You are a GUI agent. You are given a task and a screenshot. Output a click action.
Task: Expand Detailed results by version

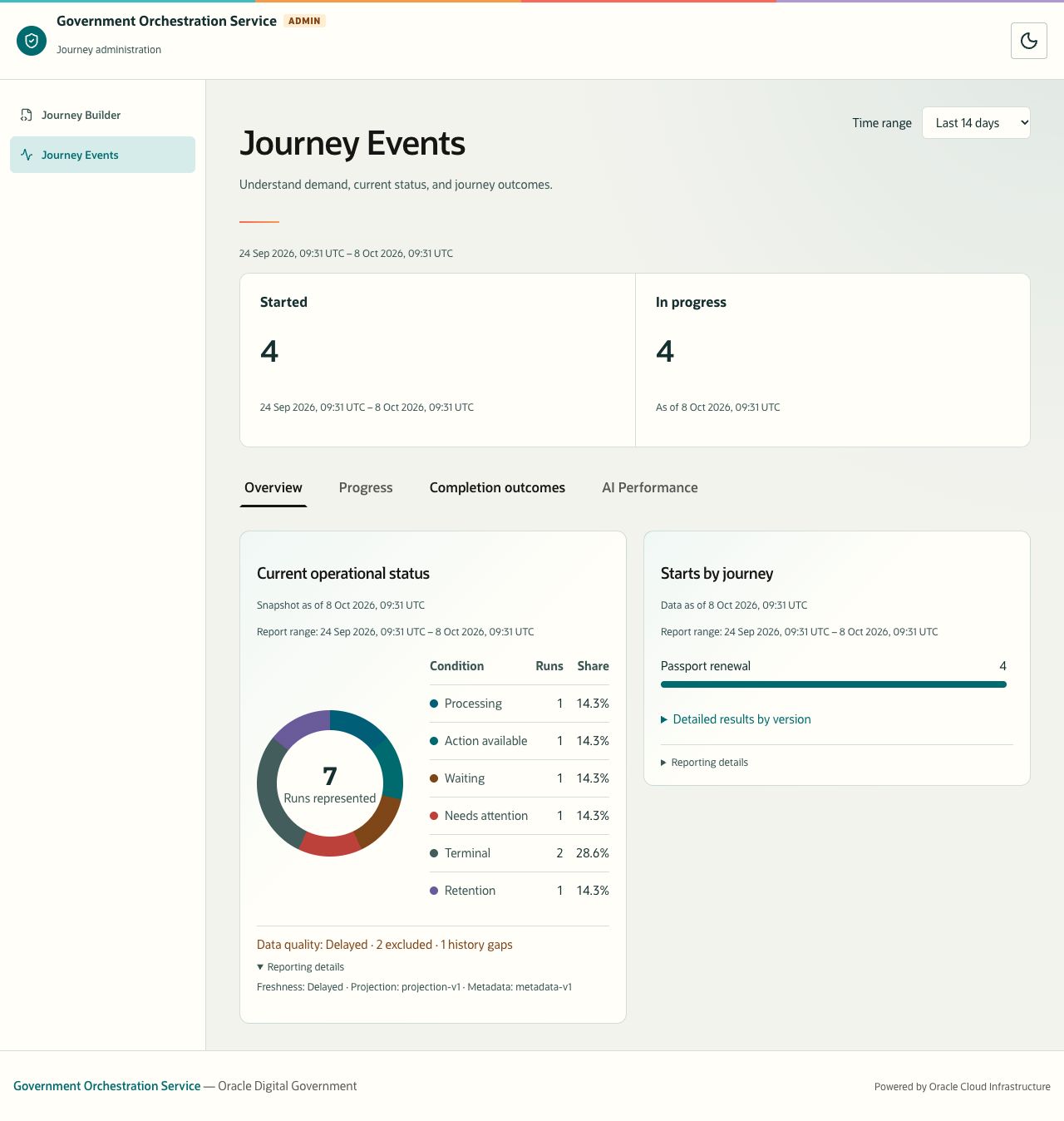[736, 719]
